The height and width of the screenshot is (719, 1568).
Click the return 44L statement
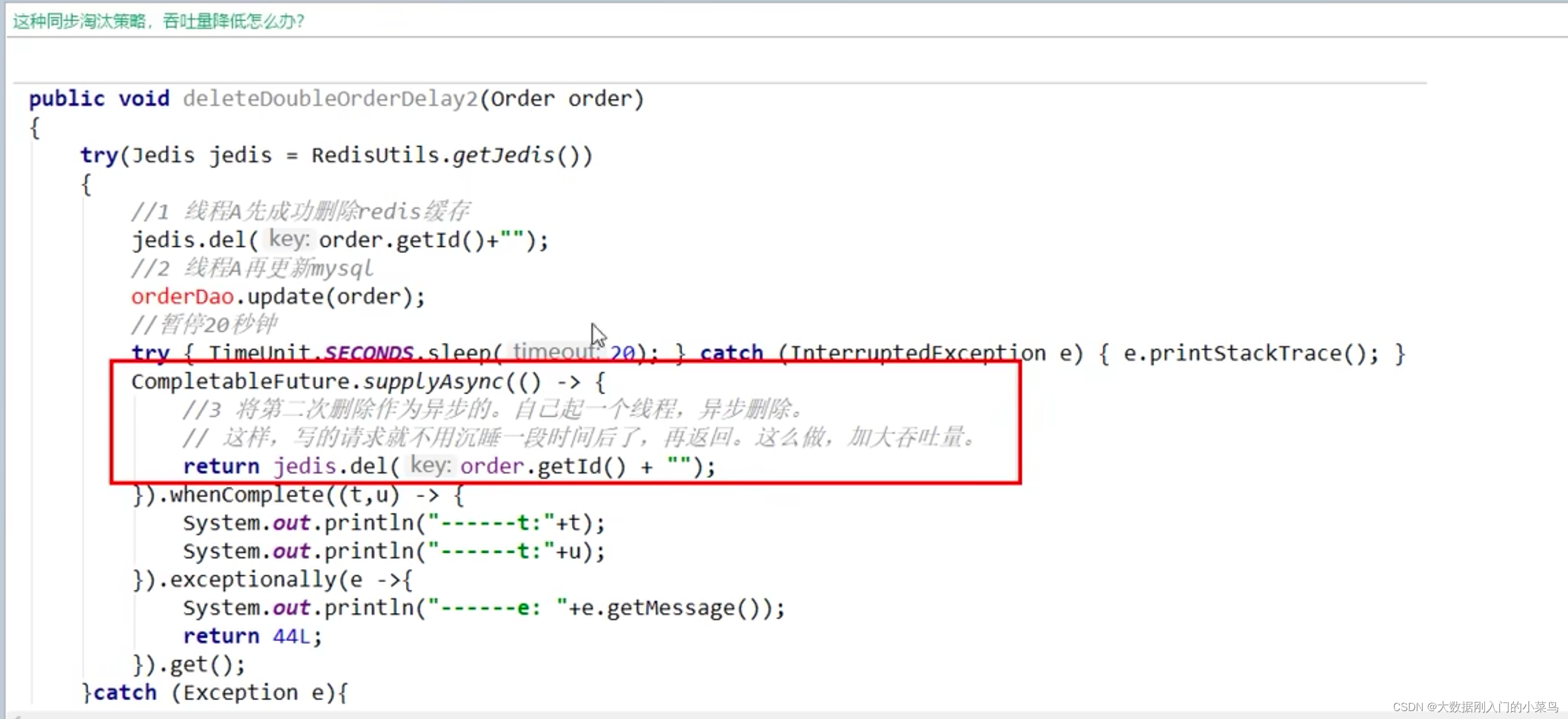tap(252, 636)
